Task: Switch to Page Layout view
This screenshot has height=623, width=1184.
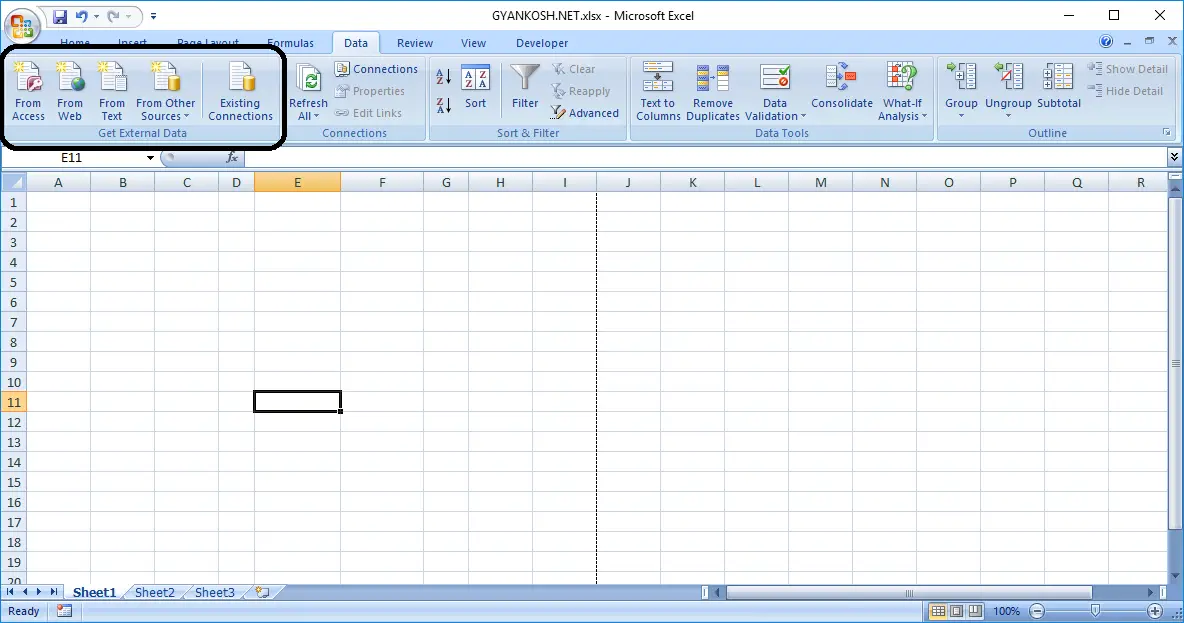Action: 957,611
